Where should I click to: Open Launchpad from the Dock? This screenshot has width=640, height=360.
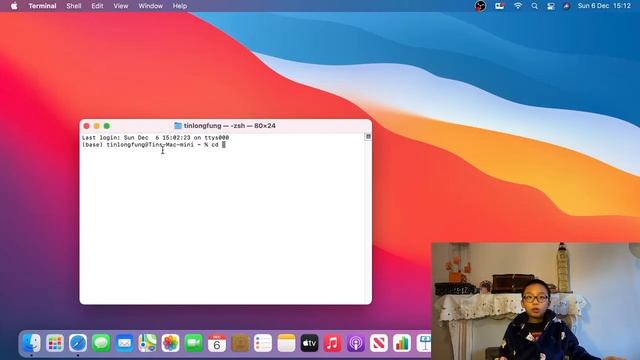55,343
